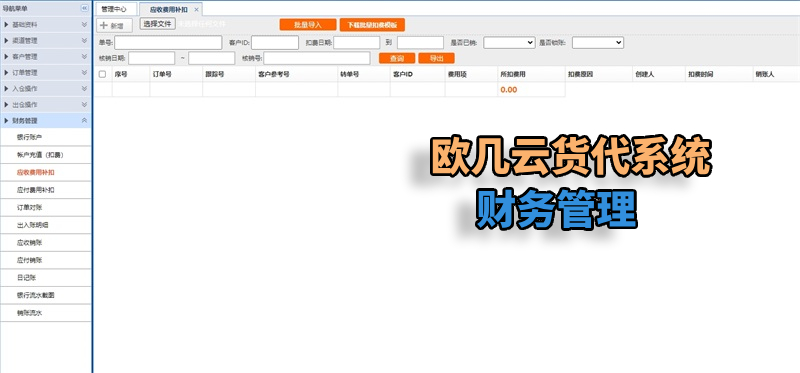The width and height of the screenshot is (800, 373).
Task: Click the 核销日期 start date field
Action: (152, 58)
